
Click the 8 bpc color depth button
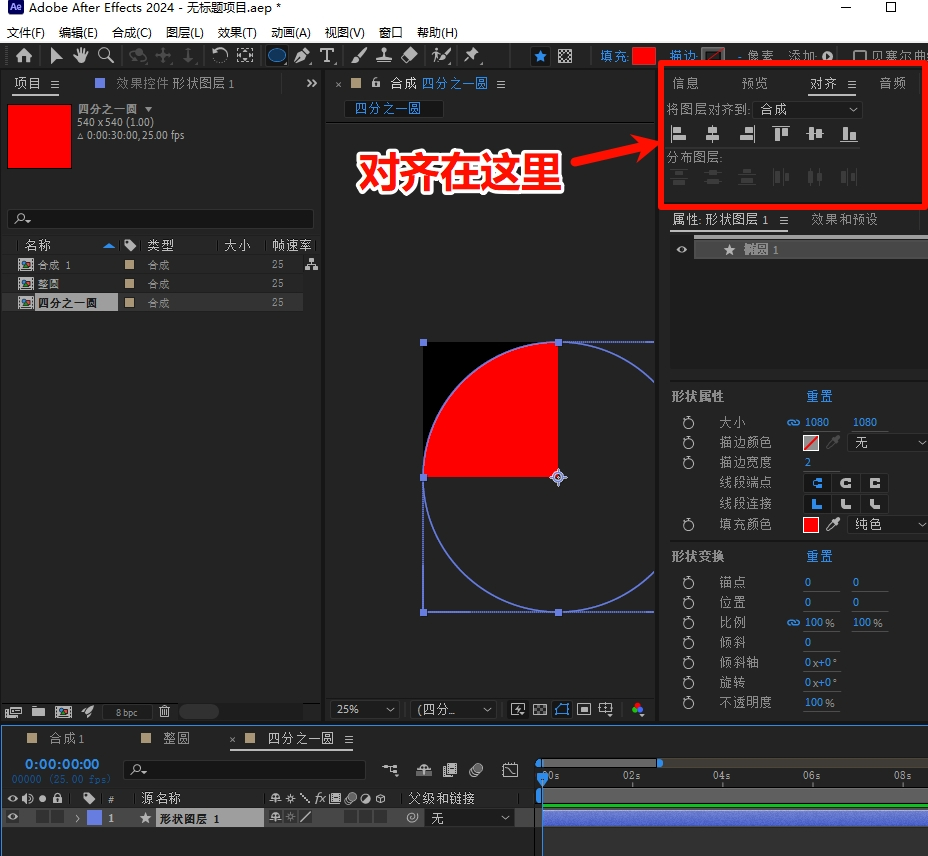pyautogui.click(x=127, y=712)
